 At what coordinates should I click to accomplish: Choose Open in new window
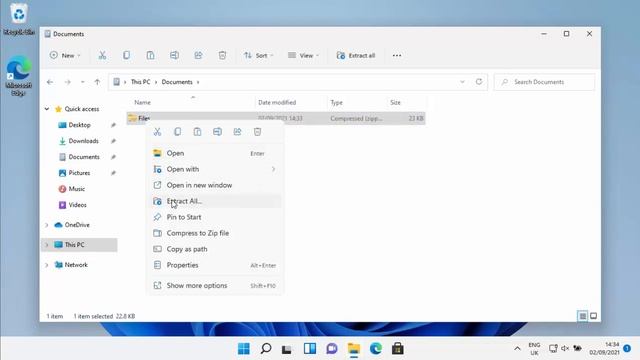215,185
